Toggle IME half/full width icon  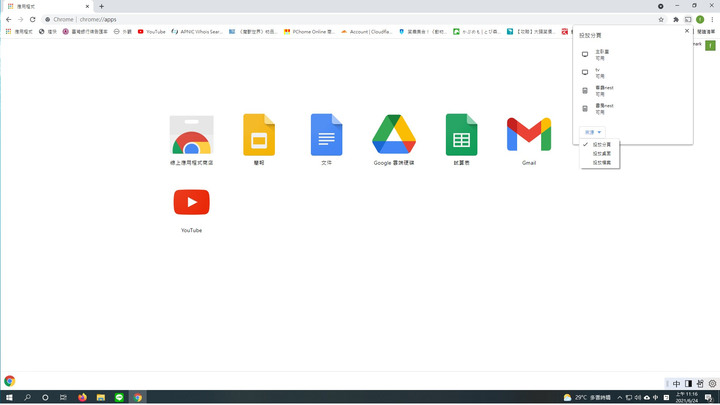(x=688, y=383)
